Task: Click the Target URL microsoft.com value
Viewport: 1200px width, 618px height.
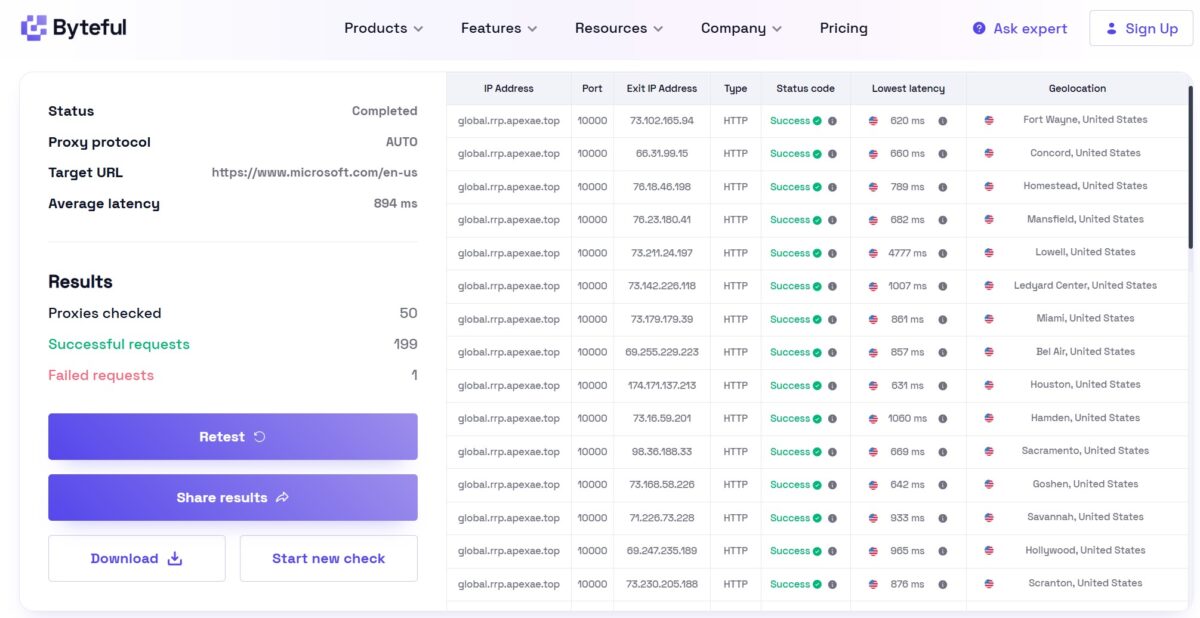Action: 315,173
